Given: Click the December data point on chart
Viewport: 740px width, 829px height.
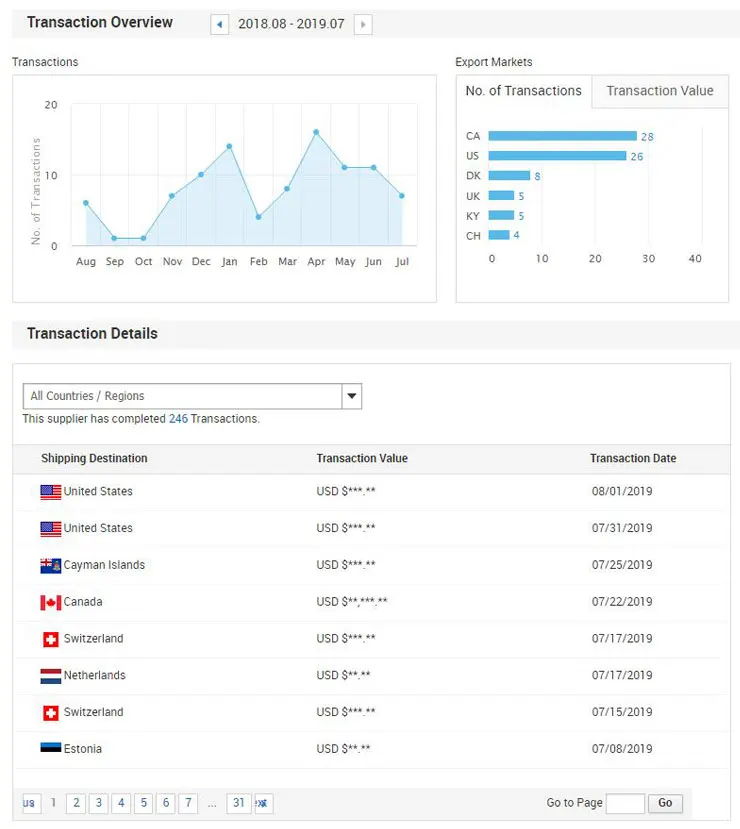Looking at the screenshot, I should pyautogui.click(x=201, y=174).
